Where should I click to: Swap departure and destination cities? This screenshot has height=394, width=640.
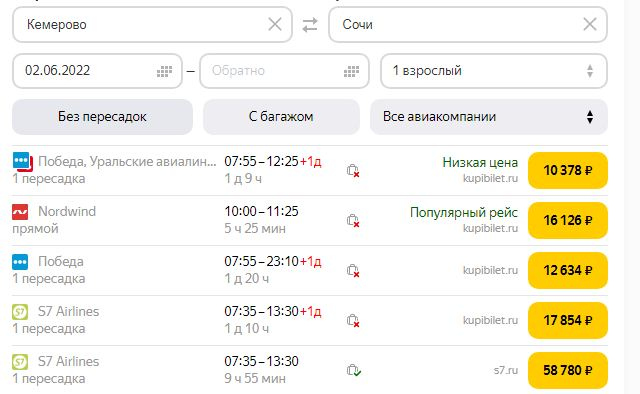(x=310, y=25)
